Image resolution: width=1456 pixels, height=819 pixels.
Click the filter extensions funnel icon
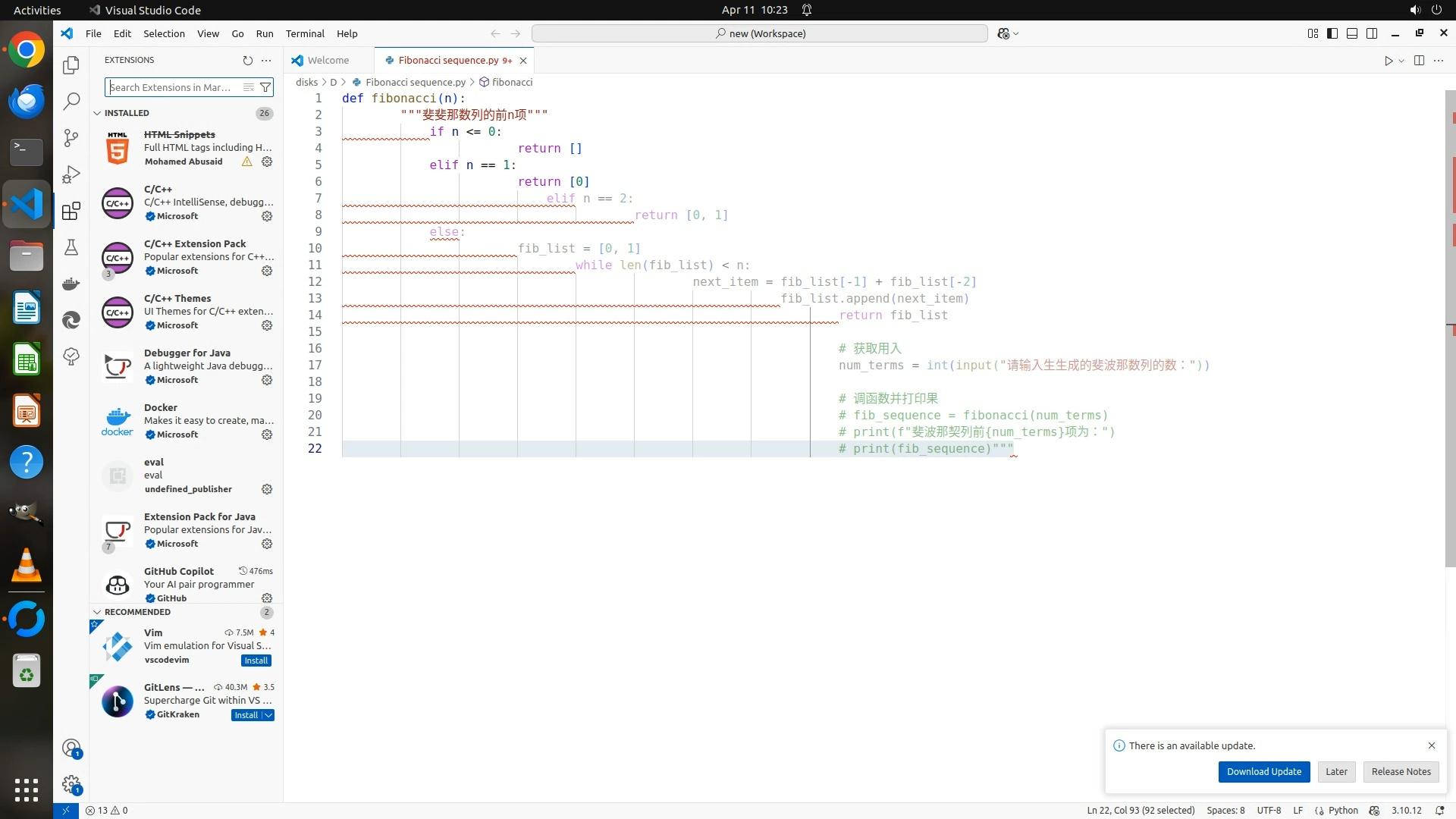coord(265,87)
